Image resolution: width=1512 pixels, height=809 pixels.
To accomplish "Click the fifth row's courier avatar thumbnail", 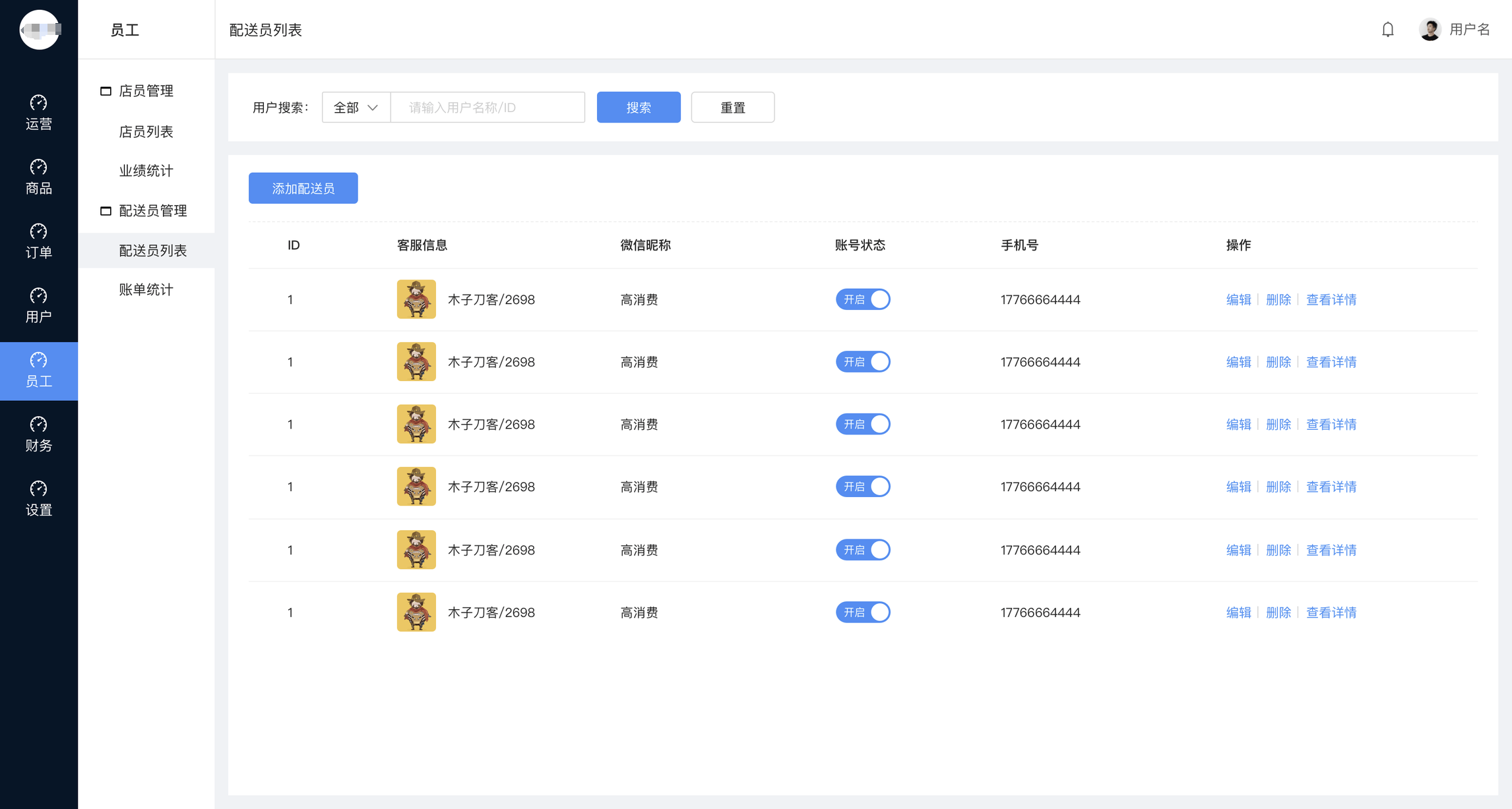I will point(416,550).
